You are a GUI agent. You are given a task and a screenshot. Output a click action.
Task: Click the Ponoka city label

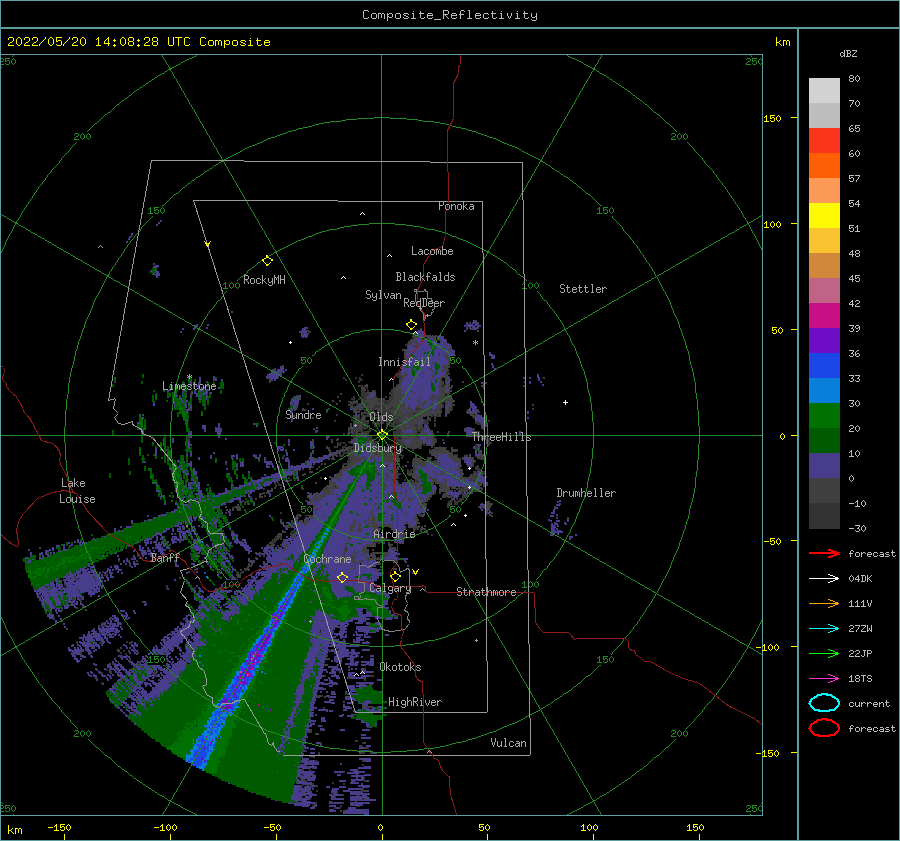pos(456,206)
